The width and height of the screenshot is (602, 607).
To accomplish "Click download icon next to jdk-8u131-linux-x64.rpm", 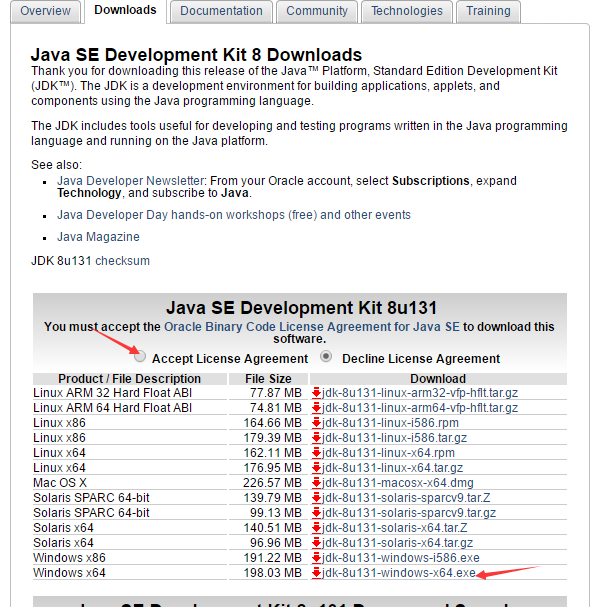I will click(316, 453).
